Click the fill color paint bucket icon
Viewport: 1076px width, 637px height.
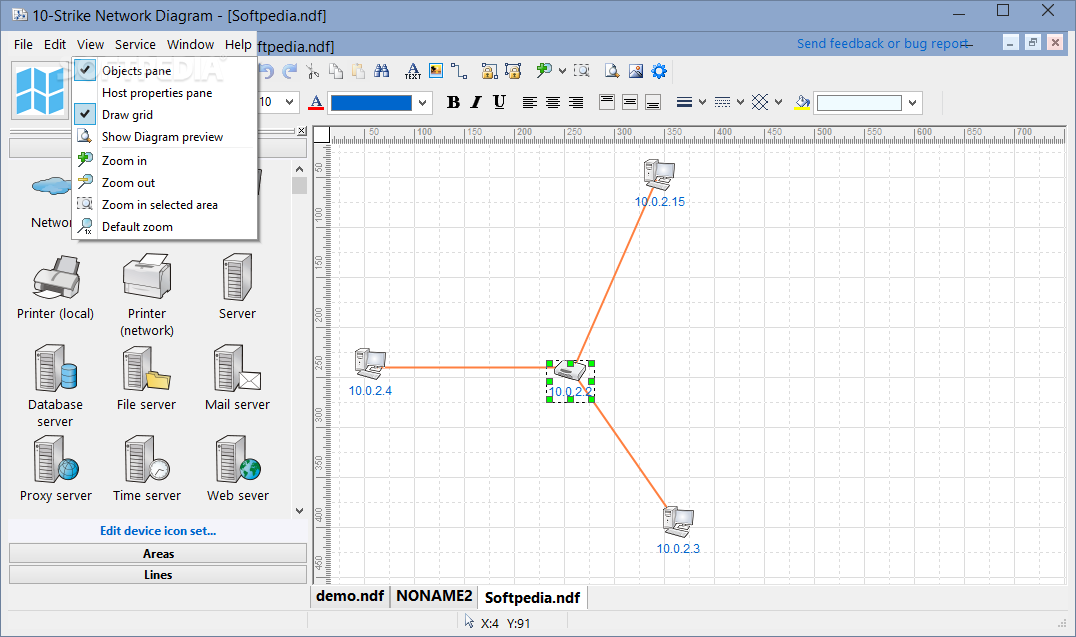point(802,103)
